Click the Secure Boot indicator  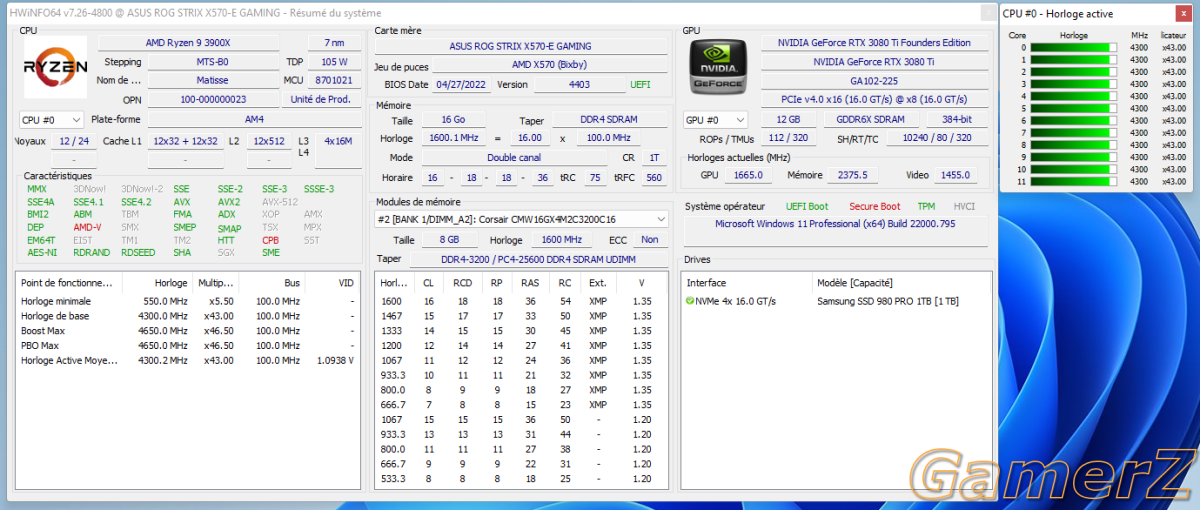pos(874,206)
